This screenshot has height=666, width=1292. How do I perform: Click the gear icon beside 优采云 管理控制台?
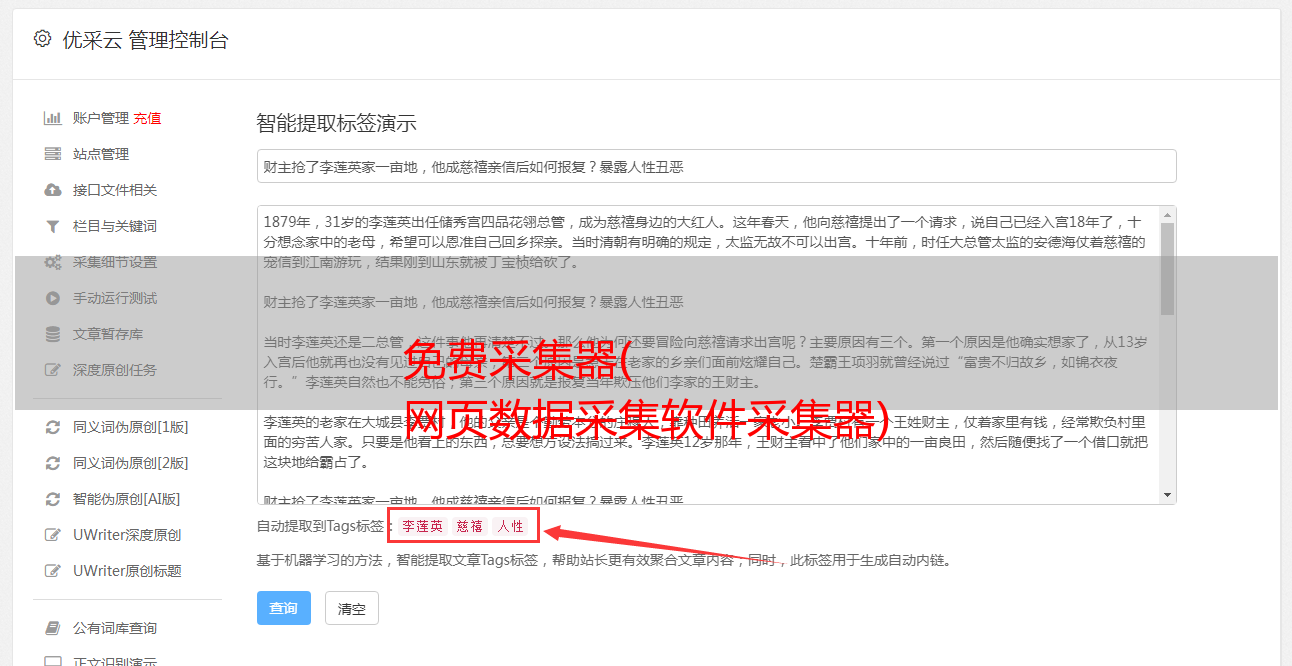pyautogui.click(x=42, y=39)
